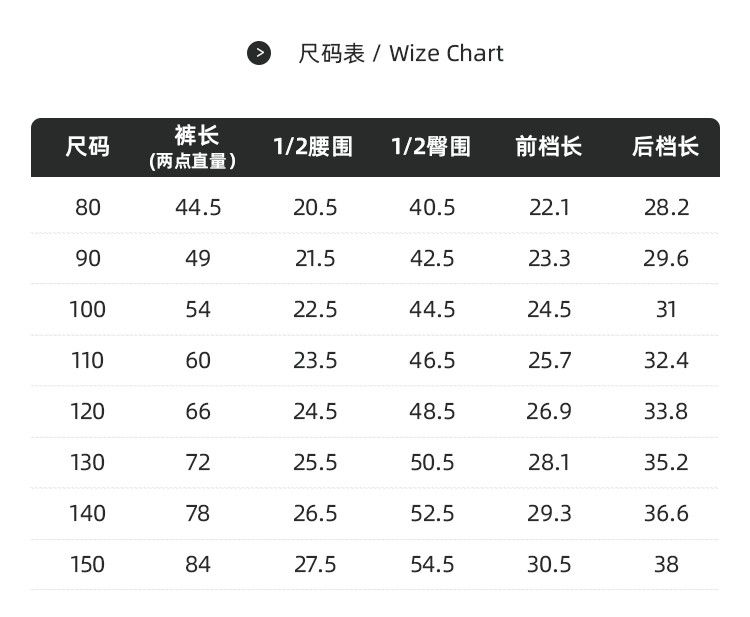Select the size 140 row label
This screenshot has width=750, height=617.
[88, 514]
